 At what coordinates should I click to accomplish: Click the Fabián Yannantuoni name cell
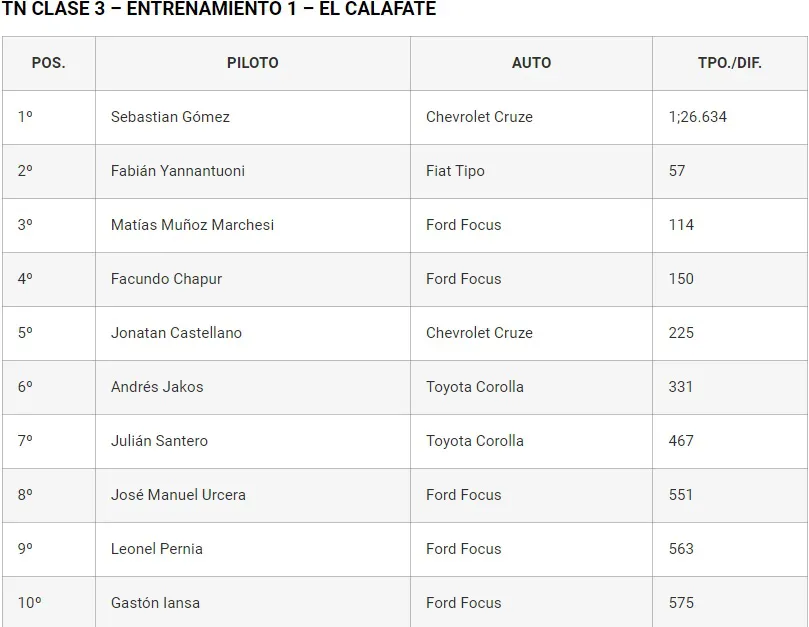tap(178, 171)
